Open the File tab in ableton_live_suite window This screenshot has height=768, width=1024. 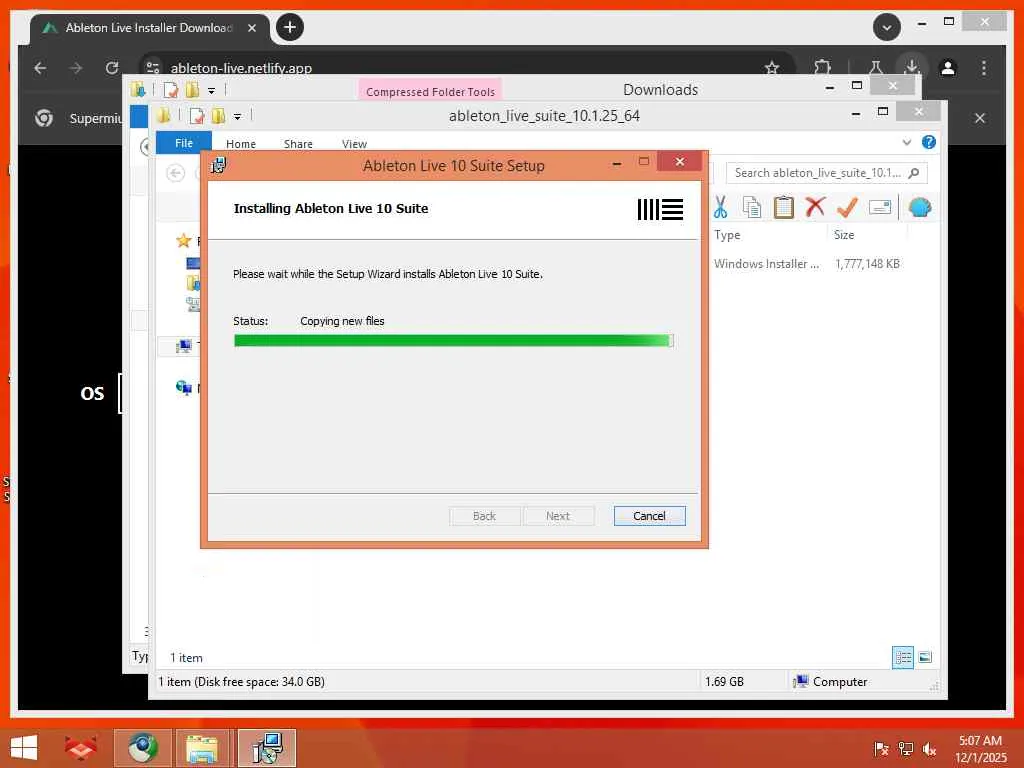click(x=184, y=143)
